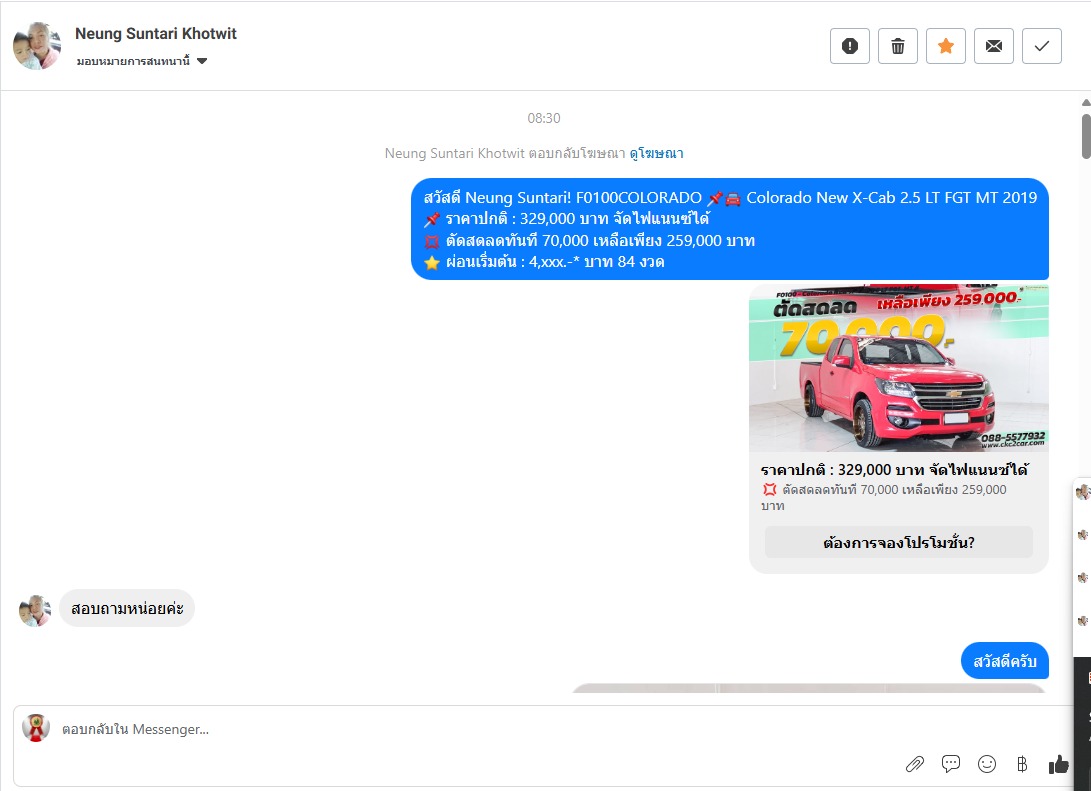Focus the ตอบกลับใน Messenger reply field
The image size is (1091, 791).
coord(543,729)
